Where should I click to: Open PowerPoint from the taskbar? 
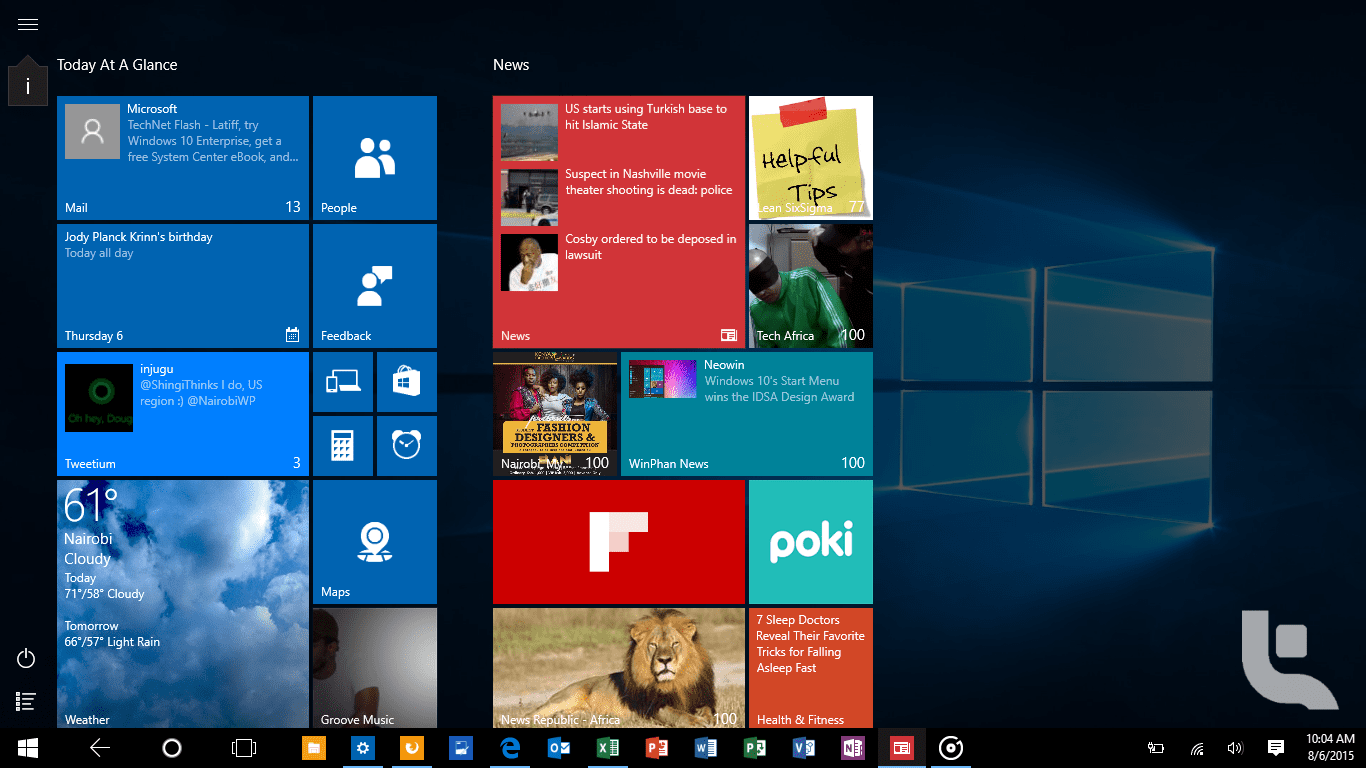click(x=657, y=748)
